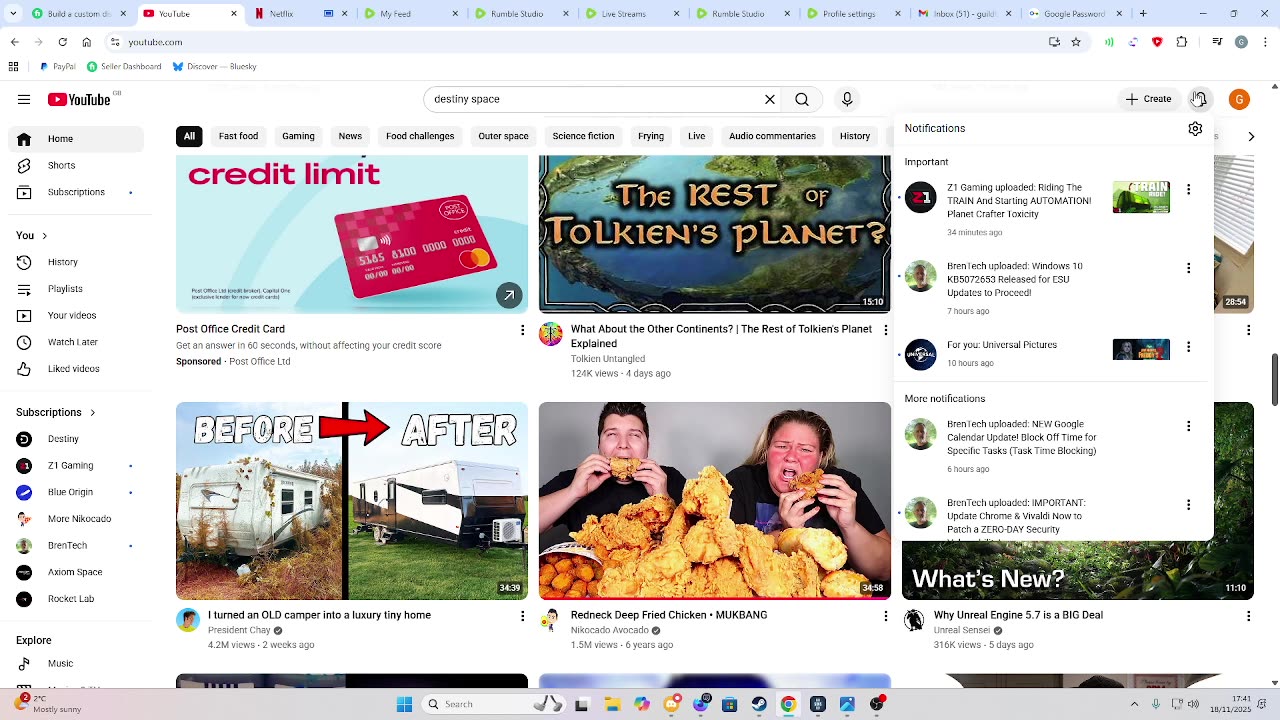Open options for Windows 10 KB5072653 notification
The width and height of the screenshot is (1280, 720).
coord(1188,268)
